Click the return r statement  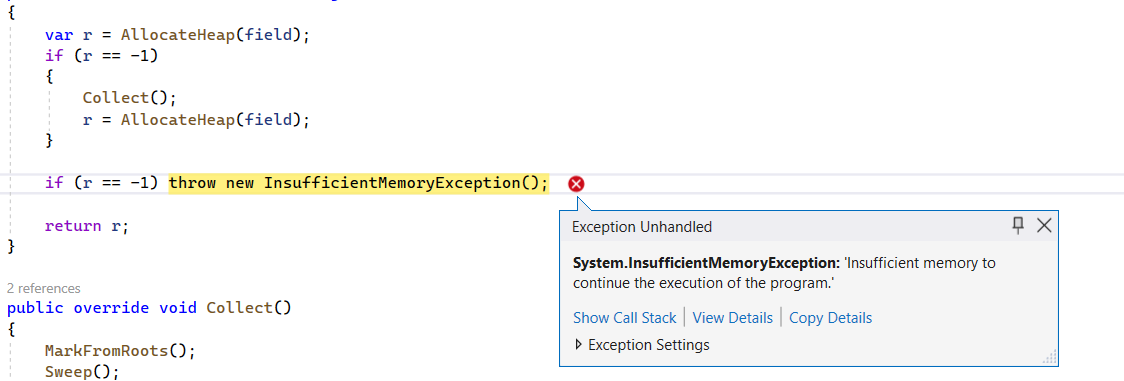pyautogui.click(x=87, y=226)
